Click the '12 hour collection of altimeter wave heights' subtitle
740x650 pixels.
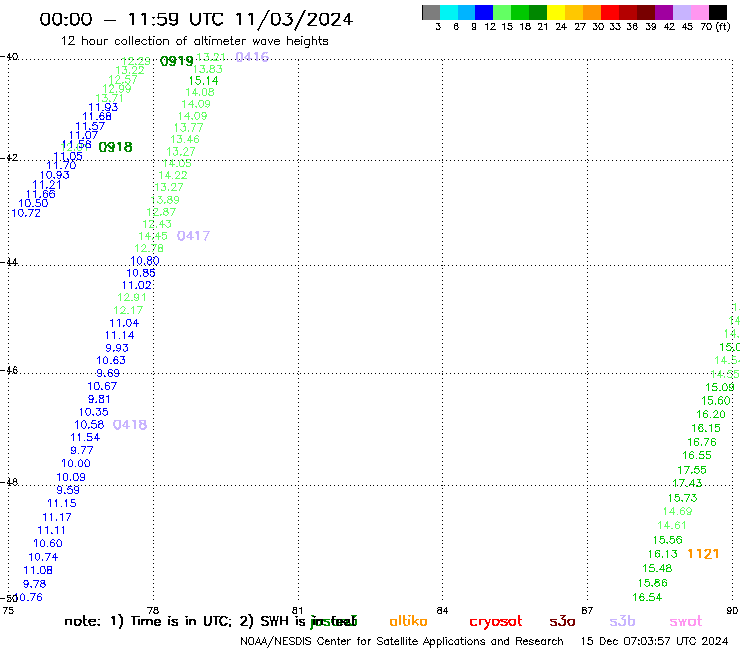point(194,41)
